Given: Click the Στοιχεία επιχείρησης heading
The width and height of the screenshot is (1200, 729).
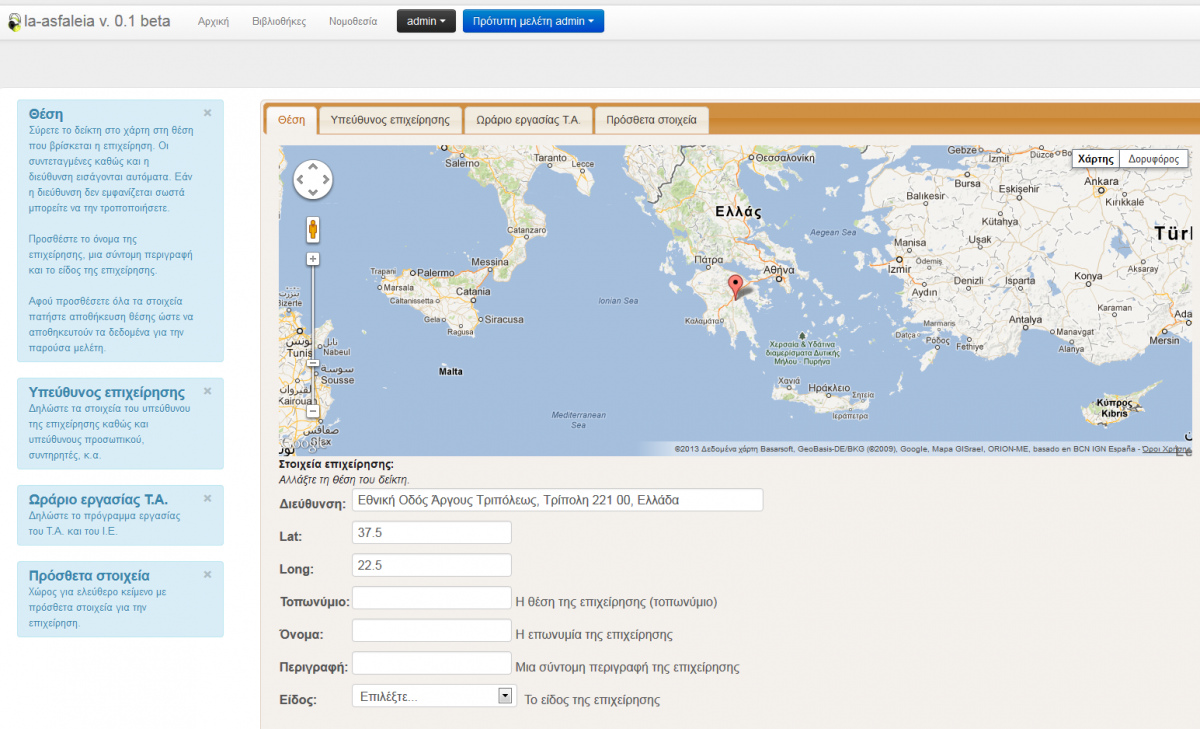Looking at the screenshot, I should click(x=336, y=464).
